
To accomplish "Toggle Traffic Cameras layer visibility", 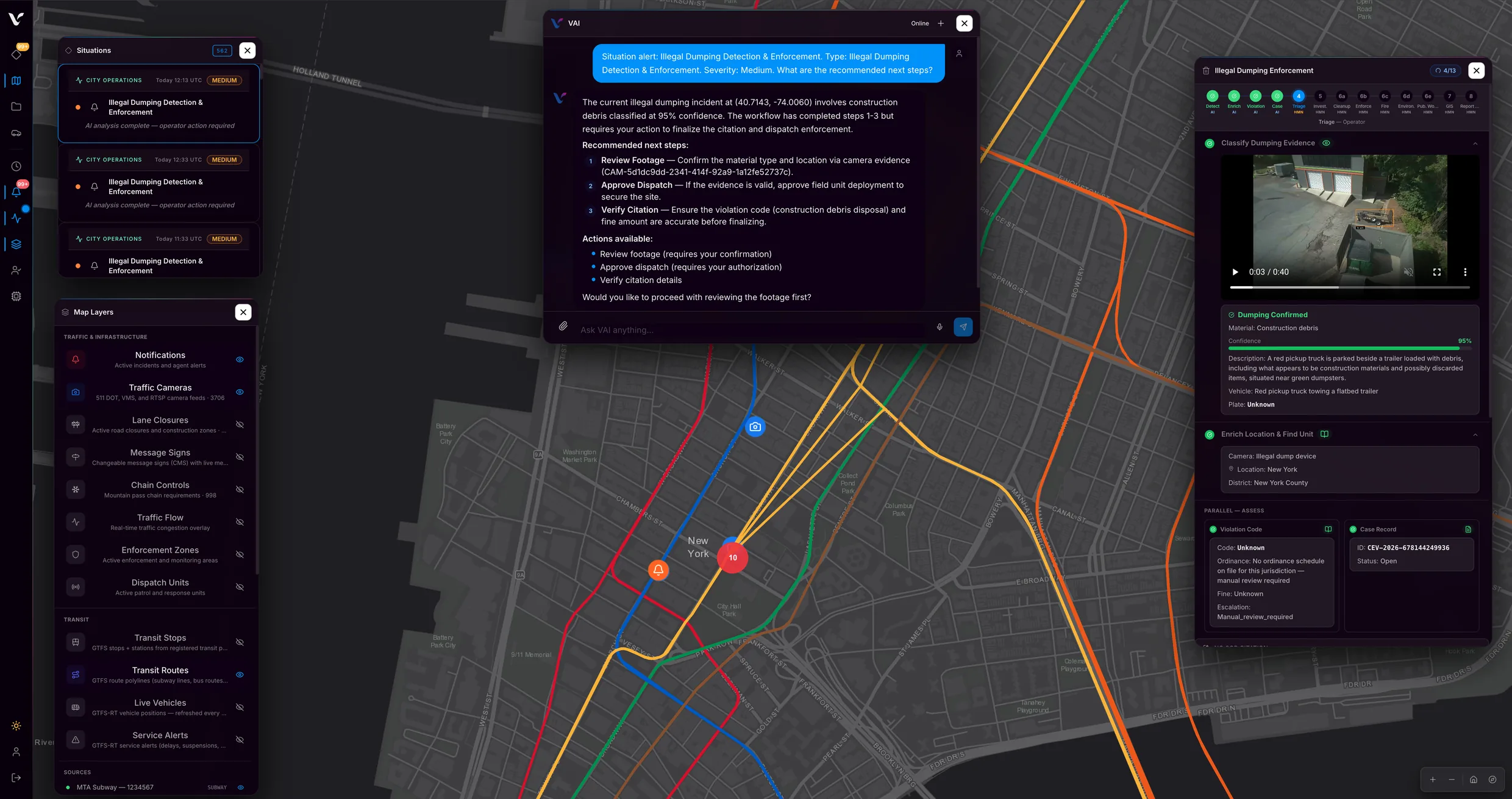I will click(240, 392).
